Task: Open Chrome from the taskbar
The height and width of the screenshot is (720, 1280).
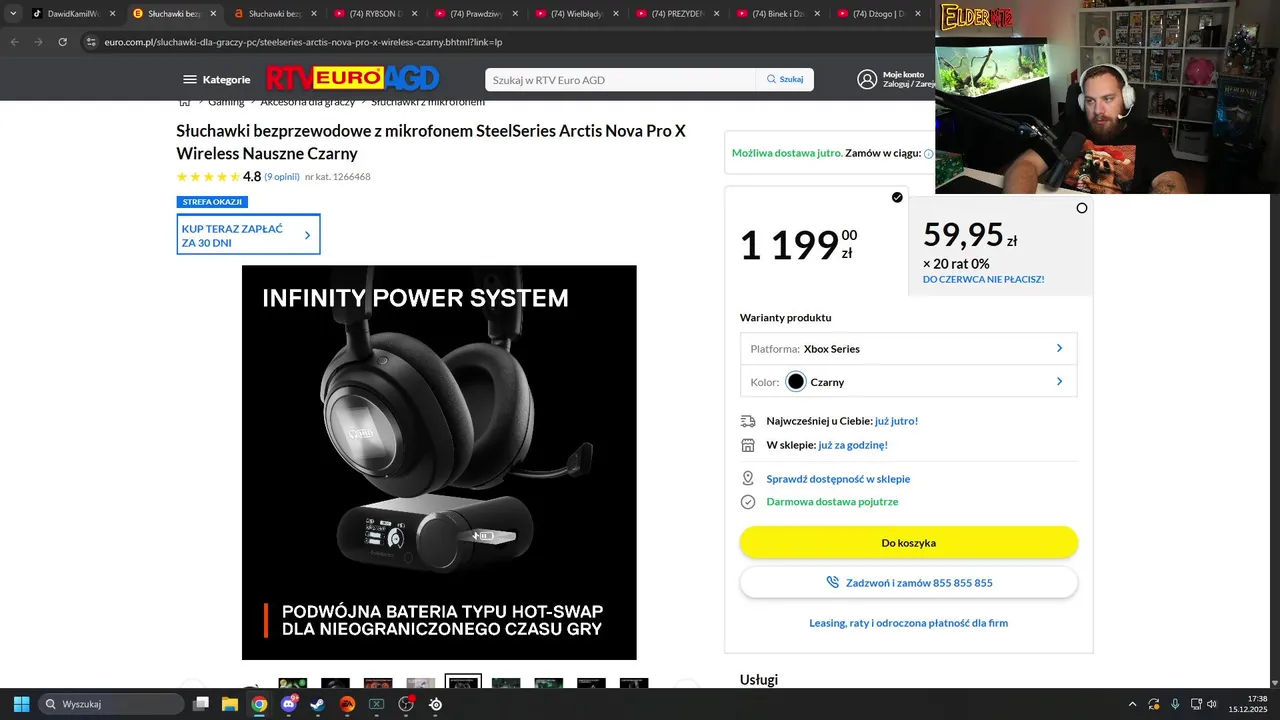Action: (259, 704)
